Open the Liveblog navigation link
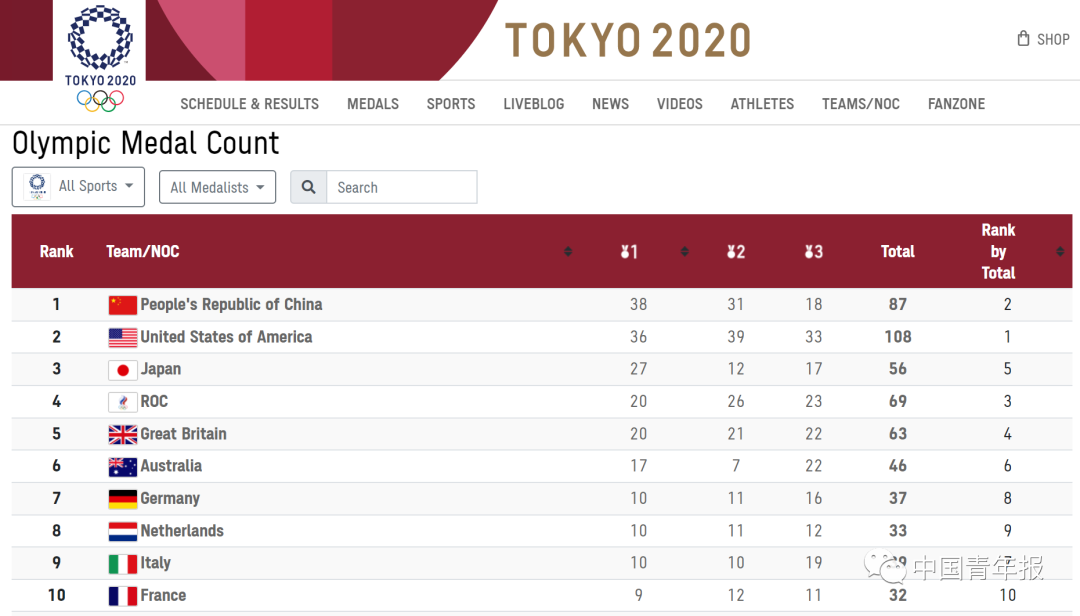Viewport: 1080px width, 616px height. (533, 104)
